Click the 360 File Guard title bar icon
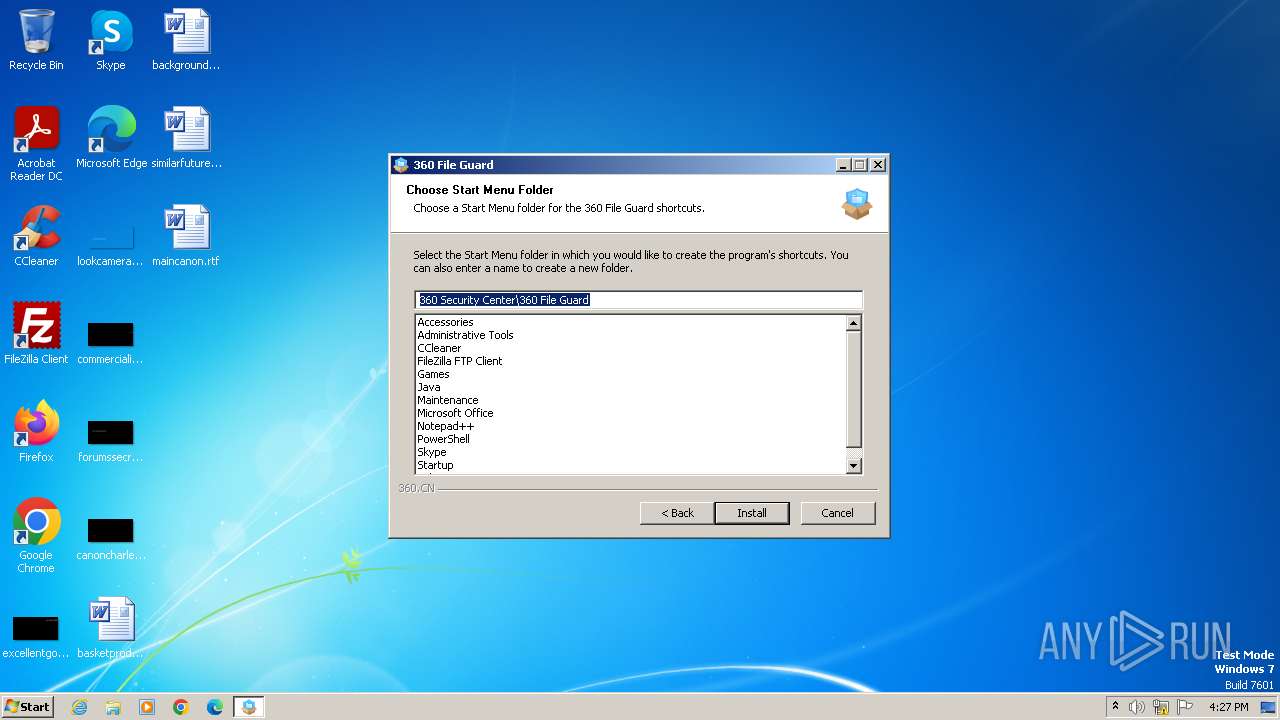 401,165
